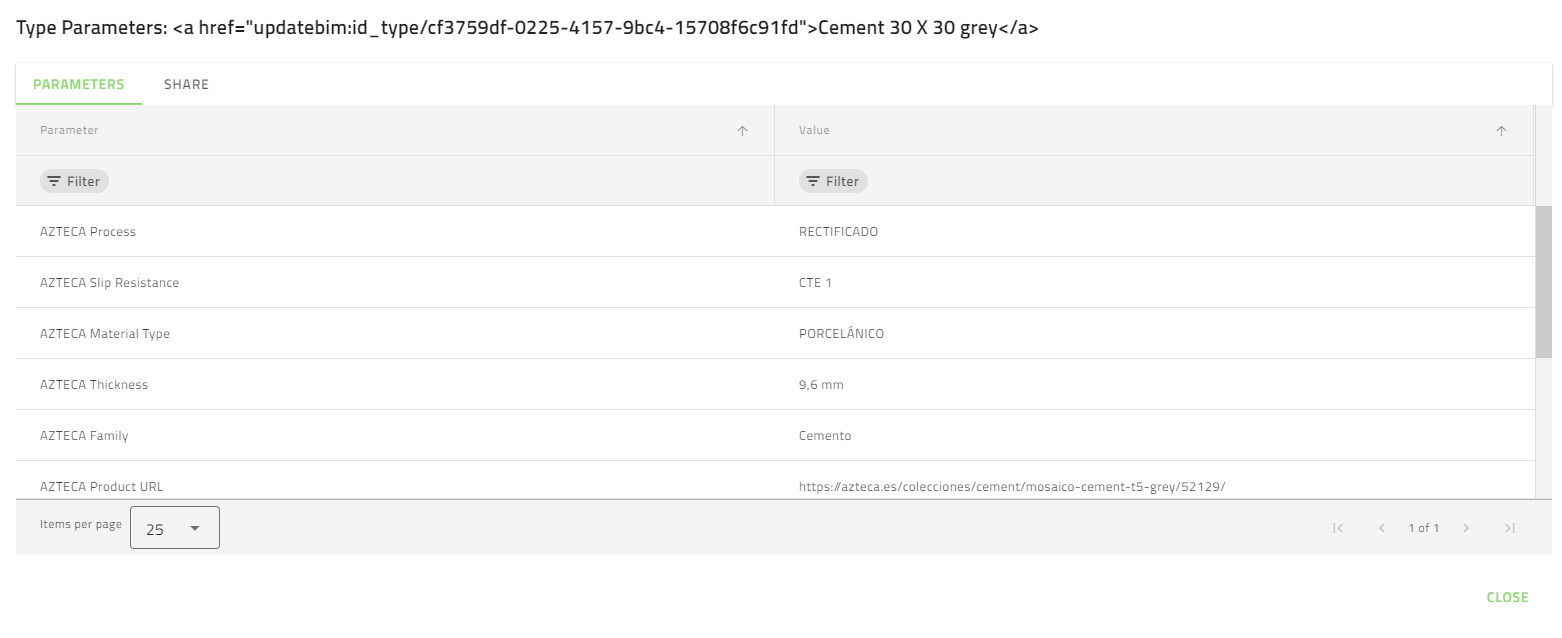Viewport: 1562px width, 638px height.
Task: Click the AZTECA Thickness value 9,6 mm
Action: point(821,385)
